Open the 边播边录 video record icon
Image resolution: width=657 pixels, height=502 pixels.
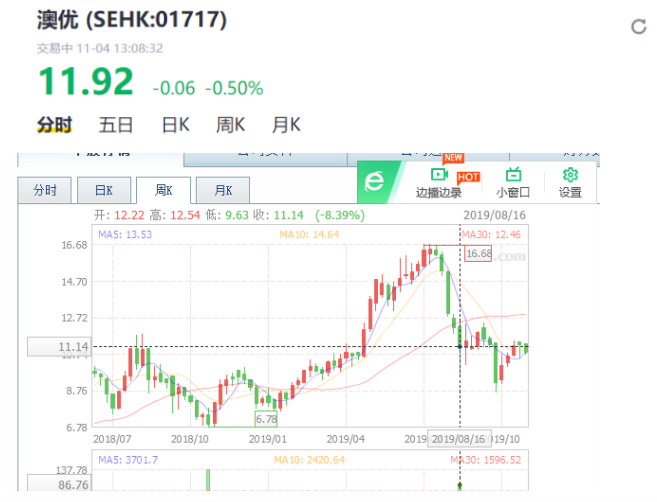coord(439,174)
